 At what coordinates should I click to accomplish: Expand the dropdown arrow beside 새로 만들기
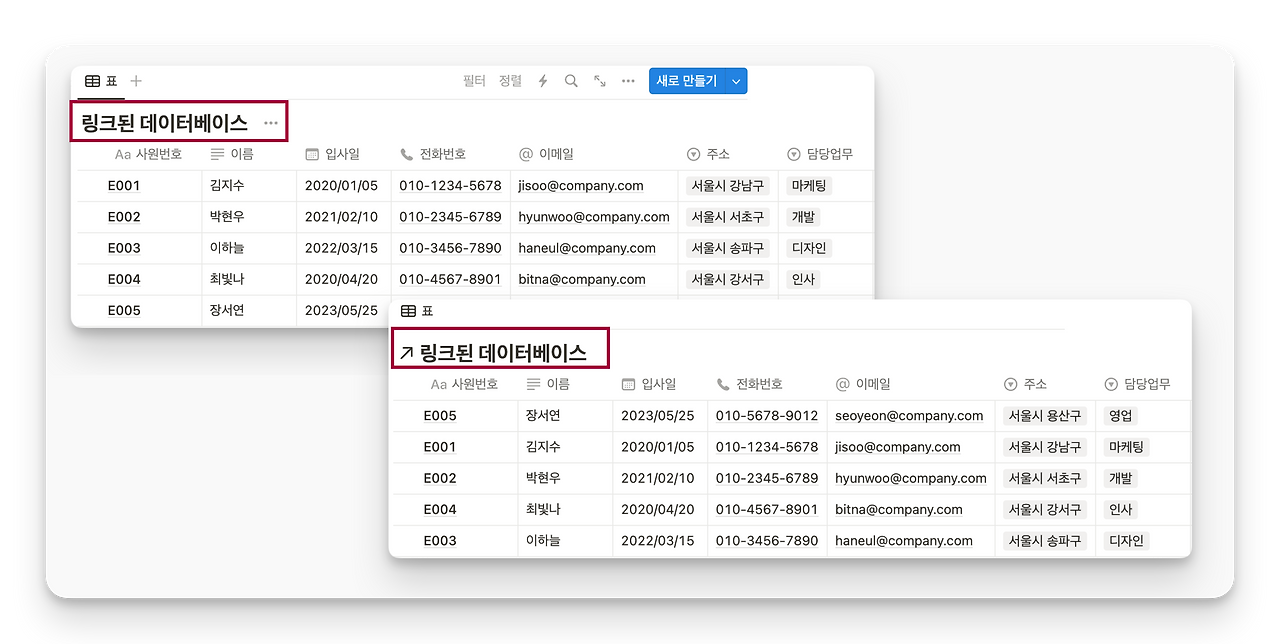(x=736, y=81)
